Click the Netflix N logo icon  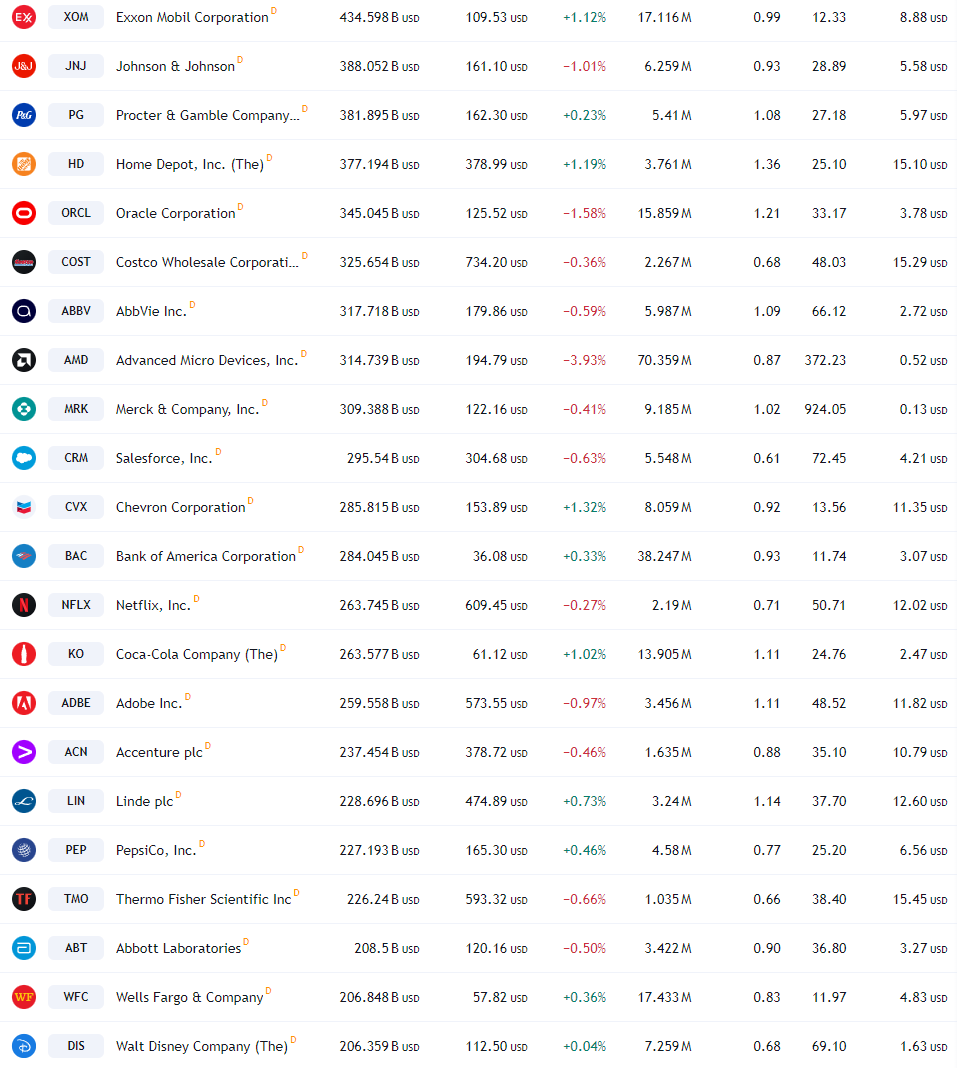24,605
